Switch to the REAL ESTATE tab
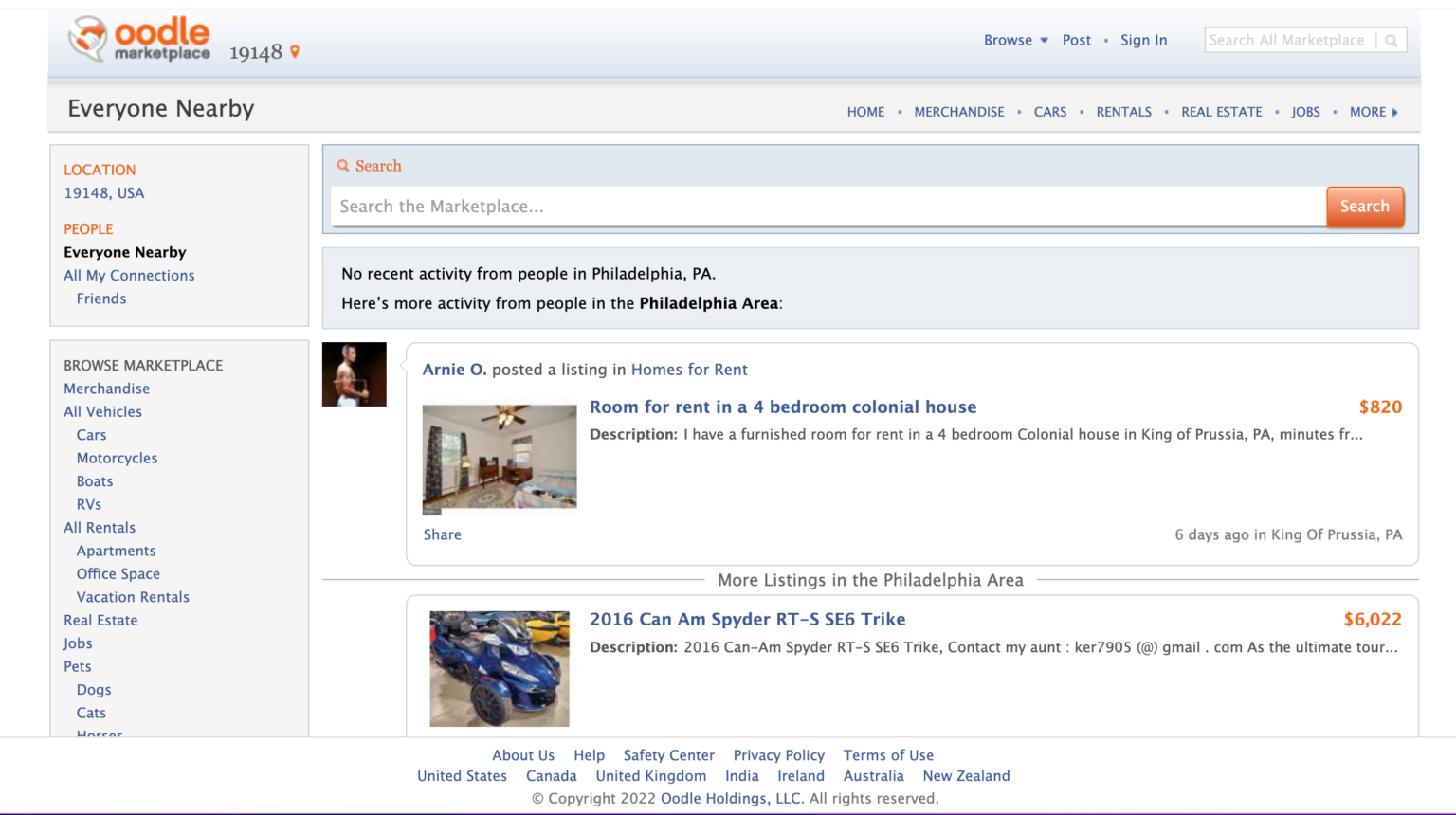Image resolution: width=1456 pixels, height=815 pixels. click(x=1221, y=112)
